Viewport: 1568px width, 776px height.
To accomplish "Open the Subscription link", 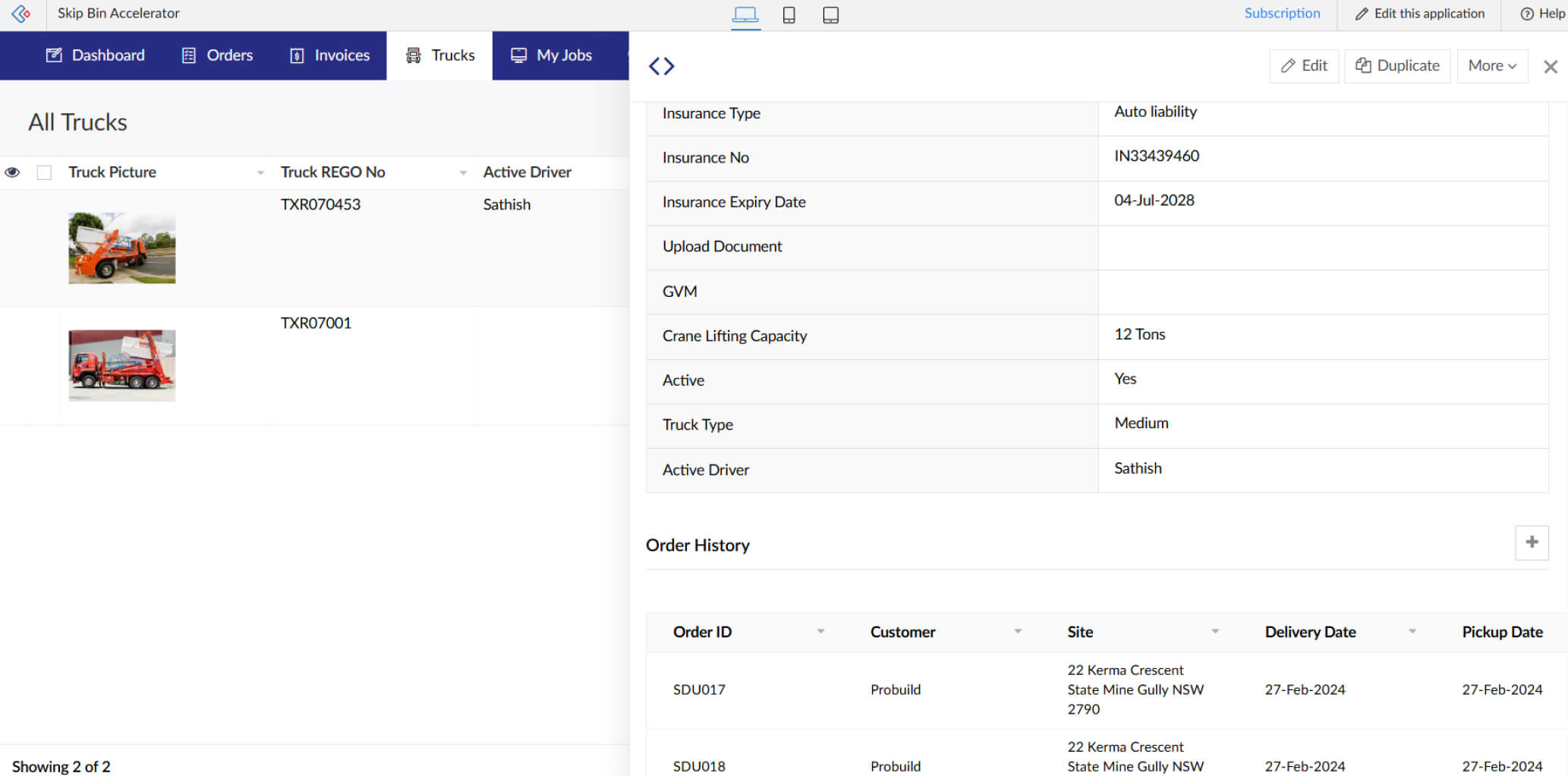I will (x=1282, y=14).
